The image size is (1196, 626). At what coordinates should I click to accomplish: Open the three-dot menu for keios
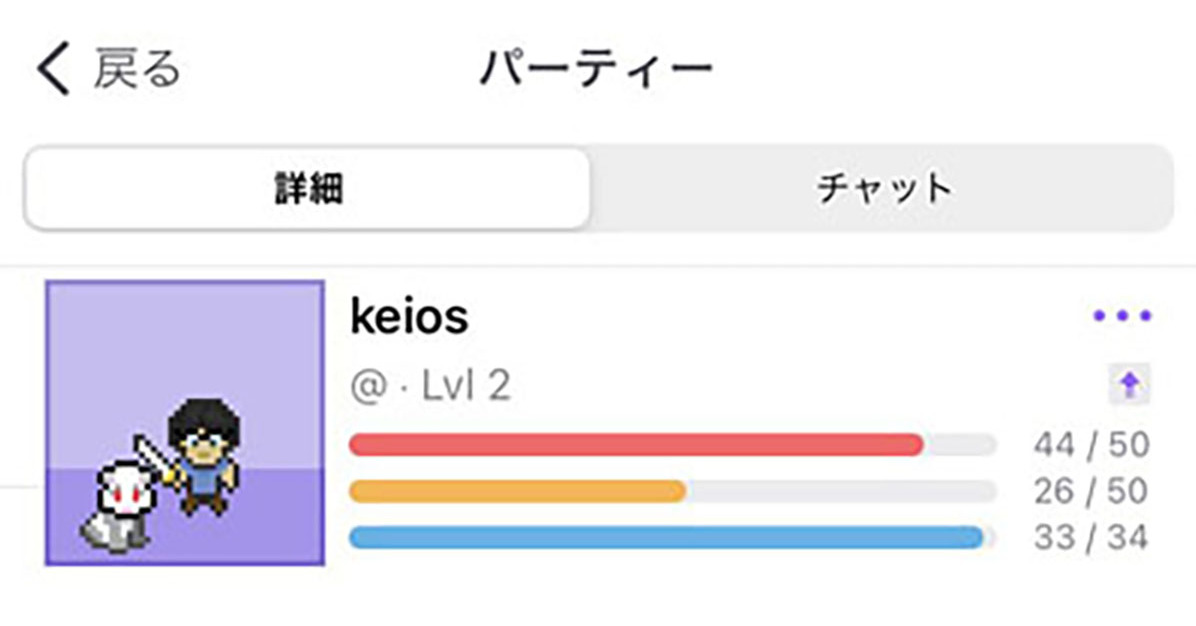point(1121,317)
